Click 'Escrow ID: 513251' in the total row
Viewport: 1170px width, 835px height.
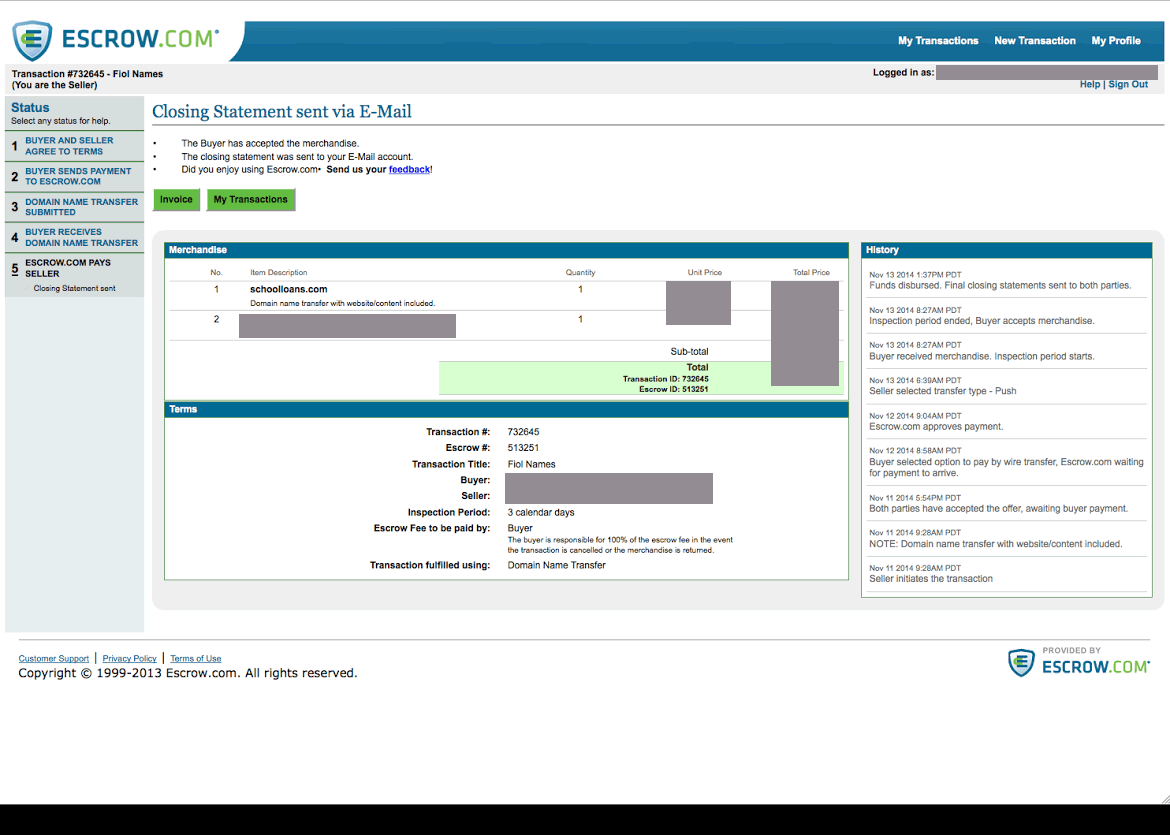tap(674, 390)
